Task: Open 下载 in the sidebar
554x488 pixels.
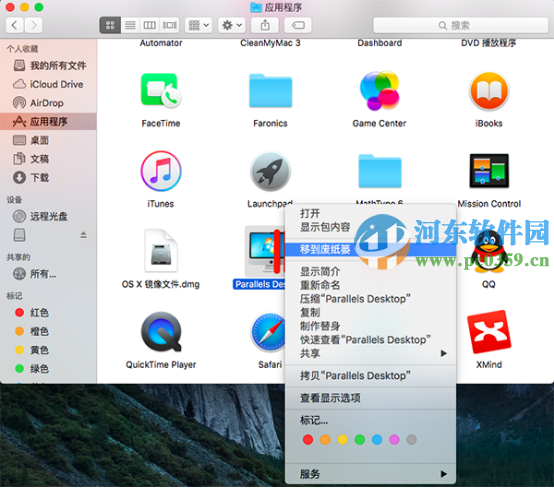Action: pyautogui.click(x=48, y=177)
